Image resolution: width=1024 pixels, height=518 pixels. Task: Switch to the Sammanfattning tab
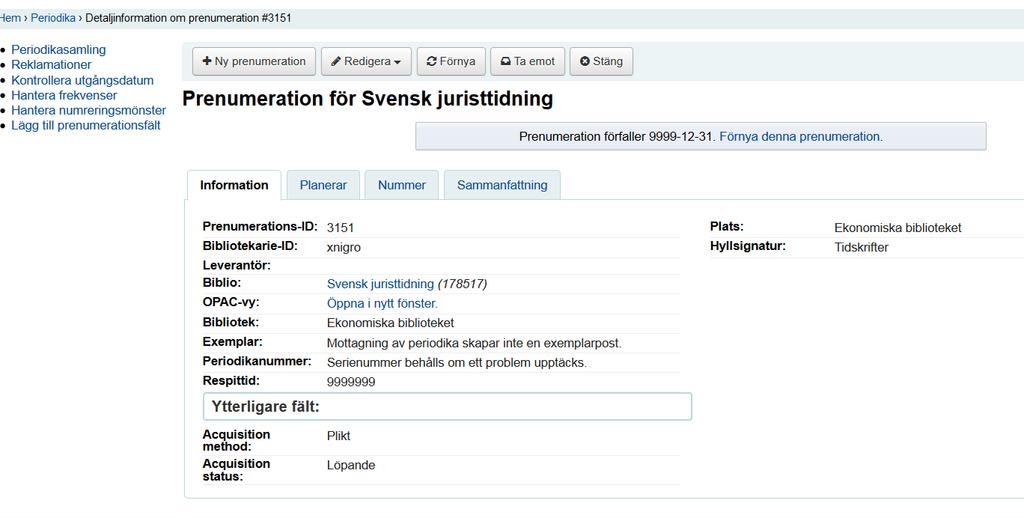[502, 185]
